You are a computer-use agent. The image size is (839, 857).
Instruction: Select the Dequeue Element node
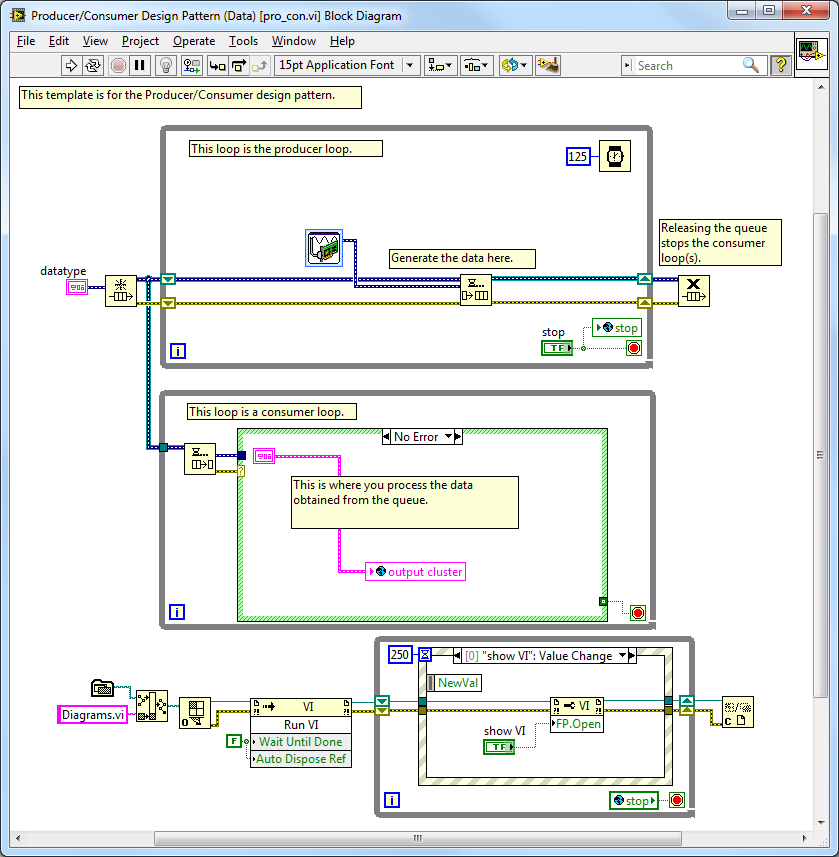point(200,459)
